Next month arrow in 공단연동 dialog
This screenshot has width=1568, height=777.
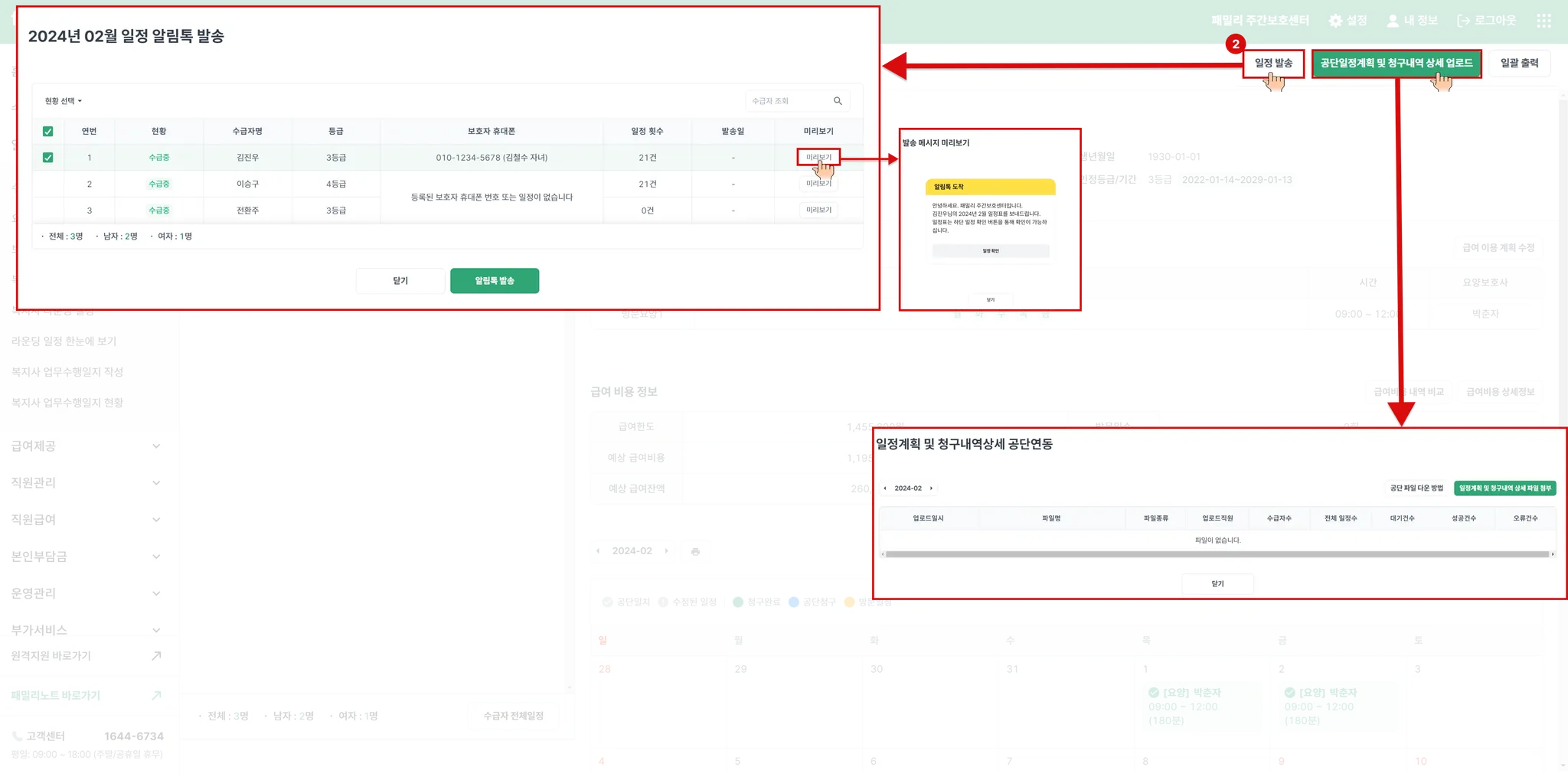pos(931,488)
